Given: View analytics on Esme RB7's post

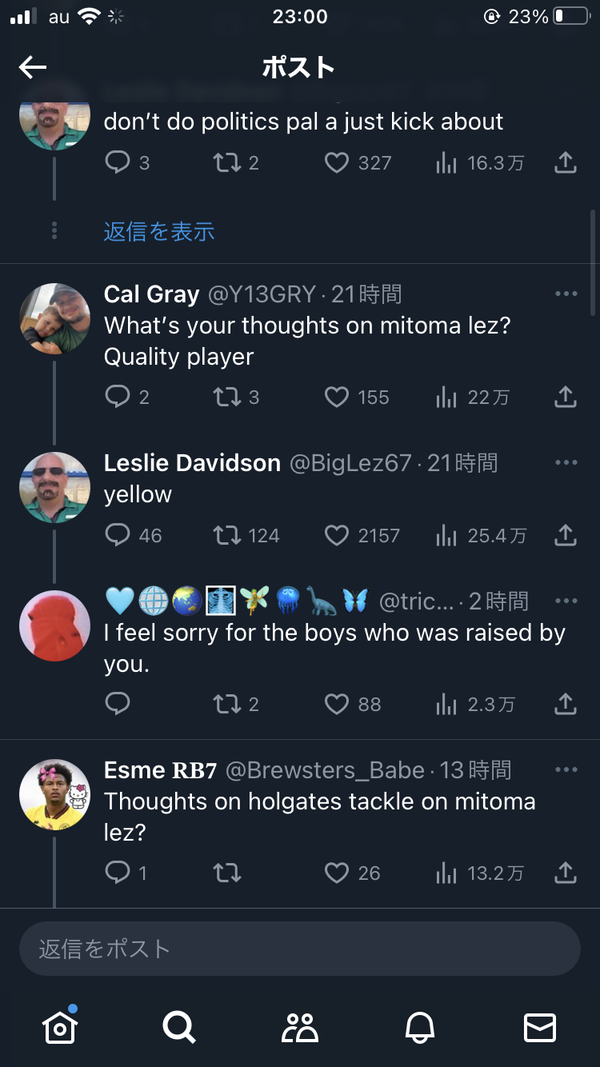Looking at the screenshot, I should click(448, 872).
